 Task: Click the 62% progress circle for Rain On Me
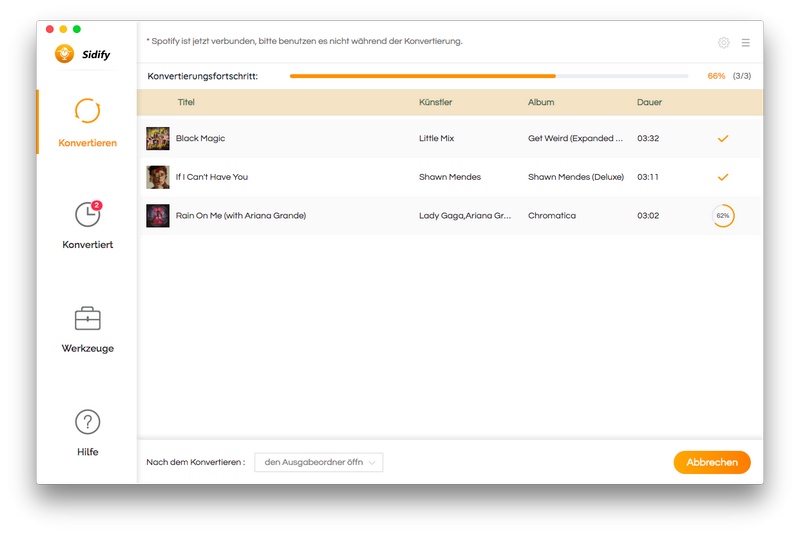[x=723, y=216]
